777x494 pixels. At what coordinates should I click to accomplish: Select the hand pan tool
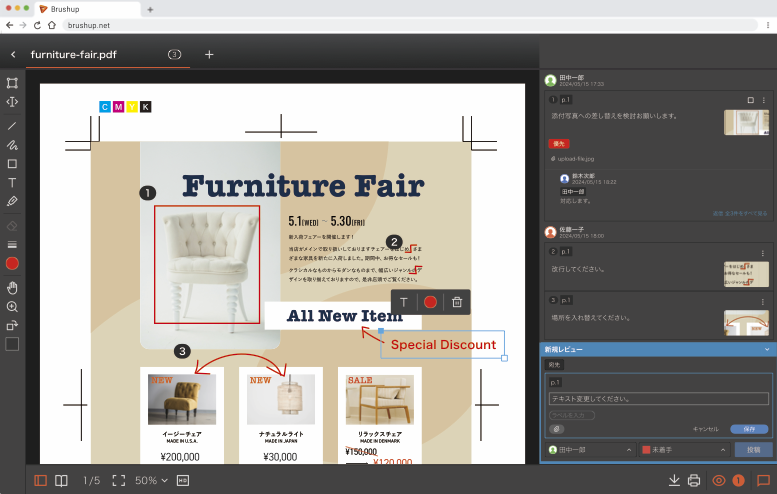pos(12,287)
